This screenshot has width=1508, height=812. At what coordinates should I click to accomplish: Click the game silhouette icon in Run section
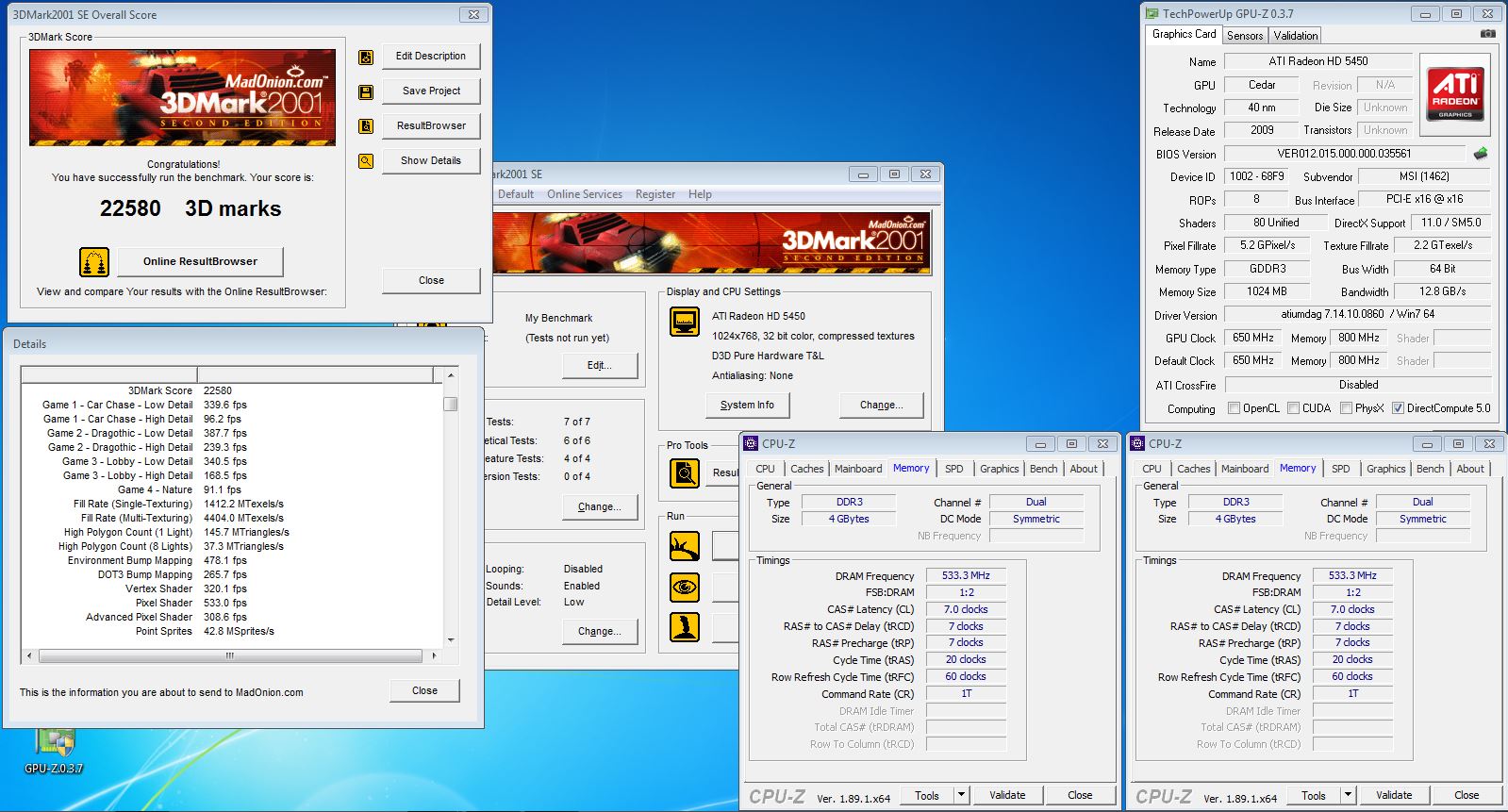coord(684,627)
